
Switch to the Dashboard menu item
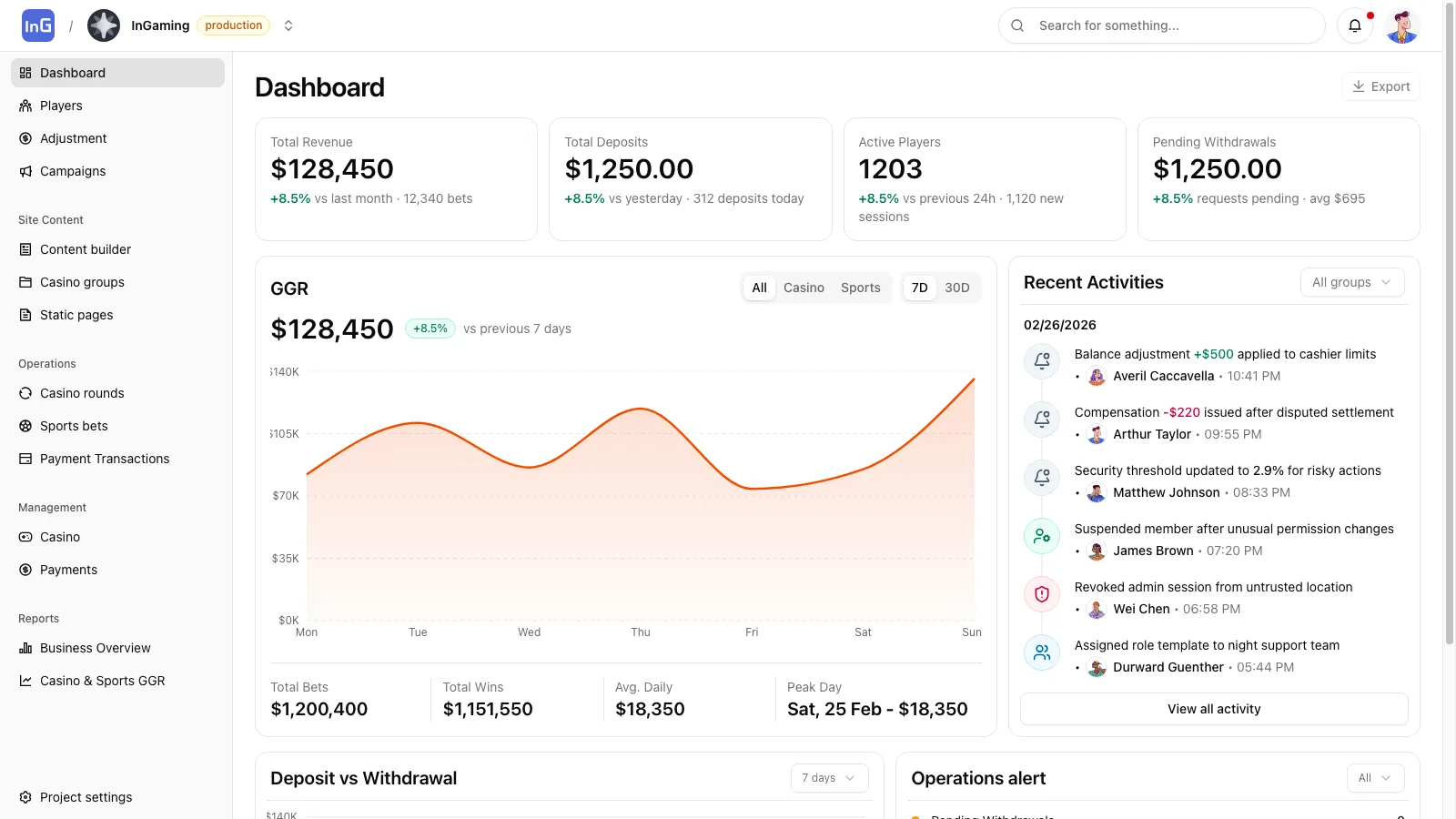click(73, 73)
